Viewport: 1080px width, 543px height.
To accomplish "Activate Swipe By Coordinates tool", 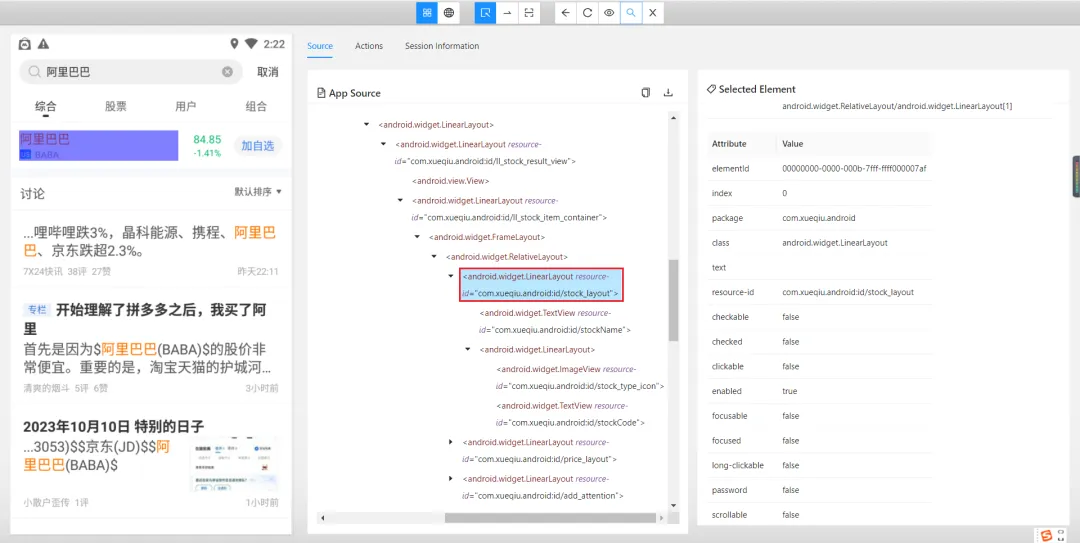I will coord(507,12).
